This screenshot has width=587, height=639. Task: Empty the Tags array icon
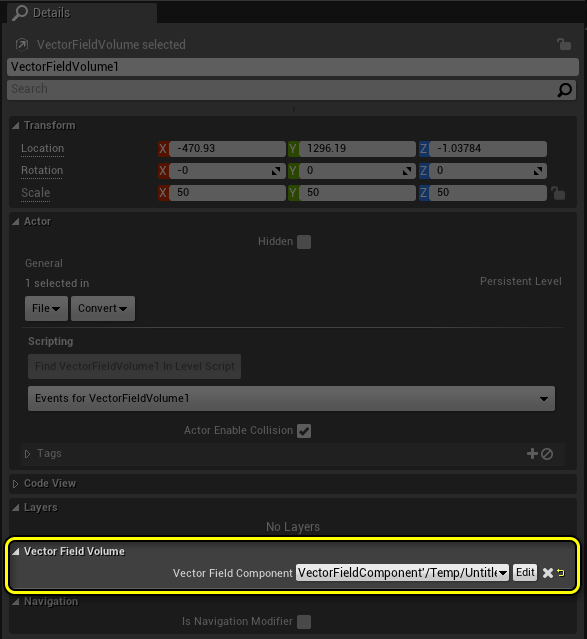[547, 454]
